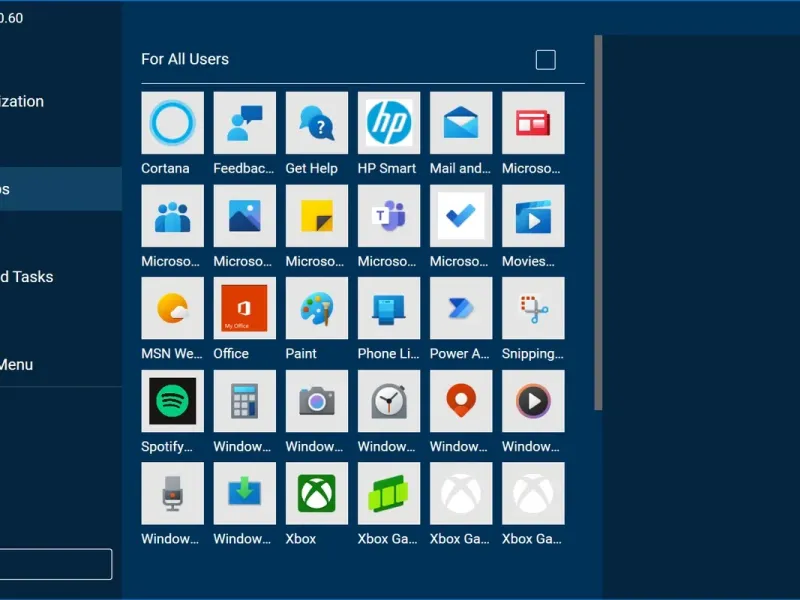Select the Phone Link icon
Screen dimensions: 800x600
pos(389,308)
